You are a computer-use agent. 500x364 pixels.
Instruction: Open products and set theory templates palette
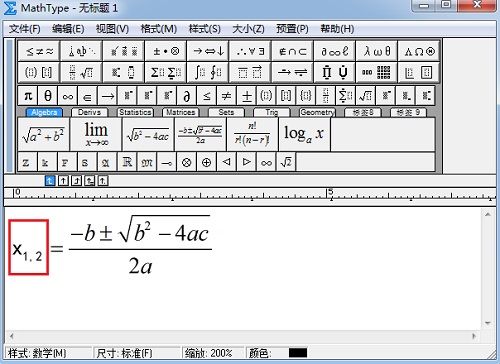tap(334, 72)
